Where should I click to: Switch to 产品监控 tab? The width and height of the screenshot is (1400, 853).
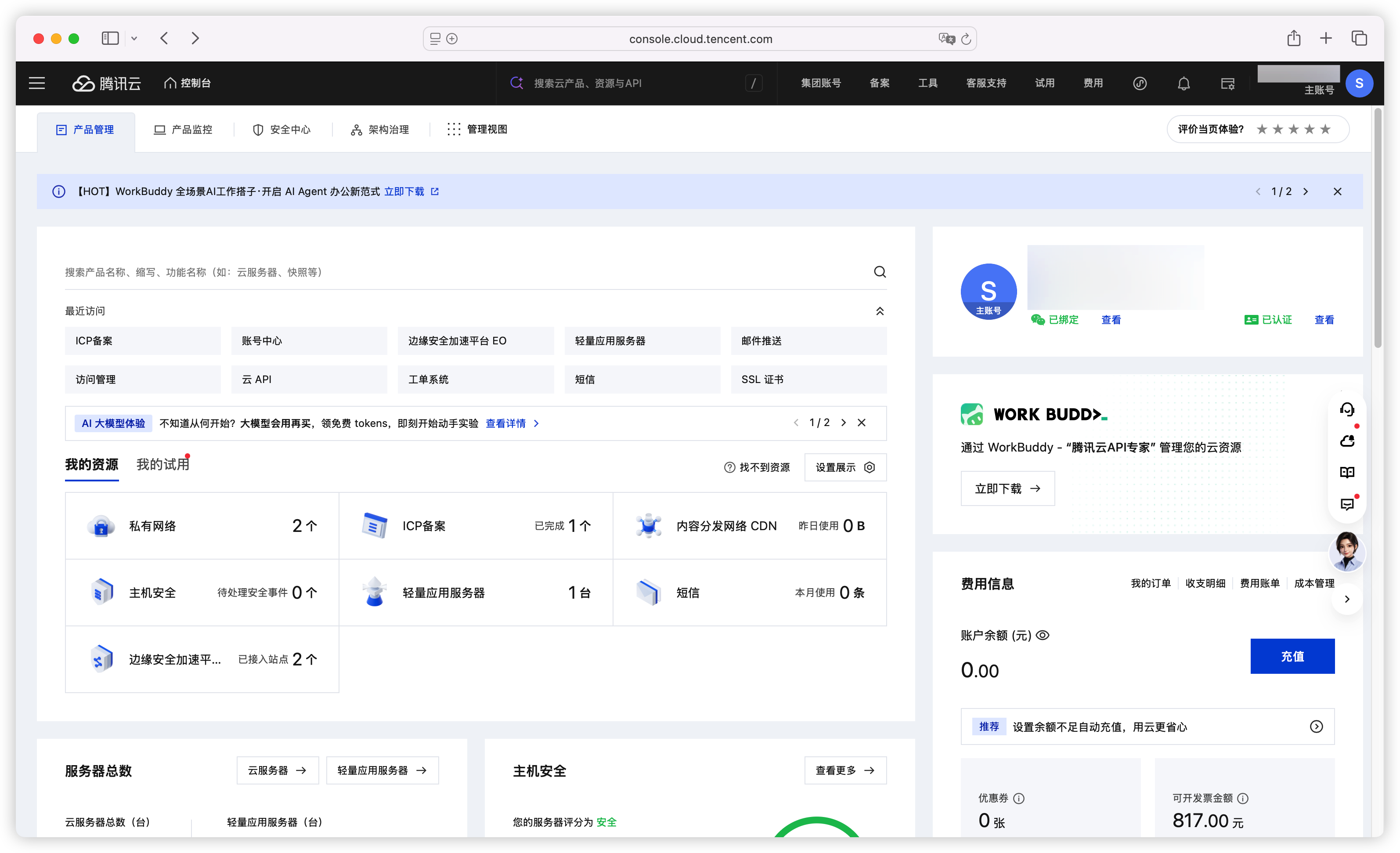point(183,130)
